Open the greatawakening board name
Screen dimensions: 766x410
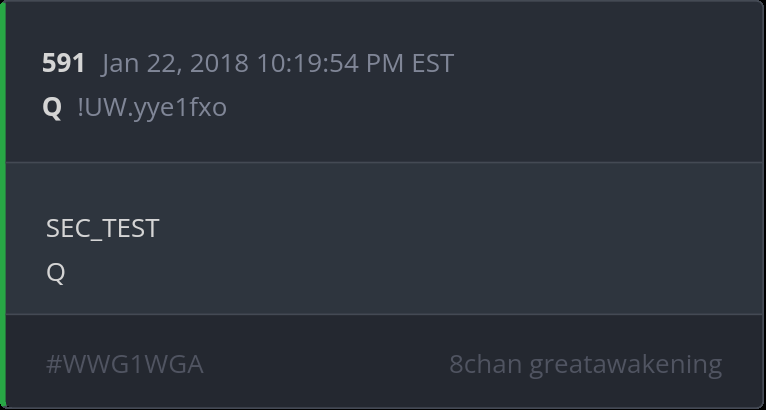point(625,364)
